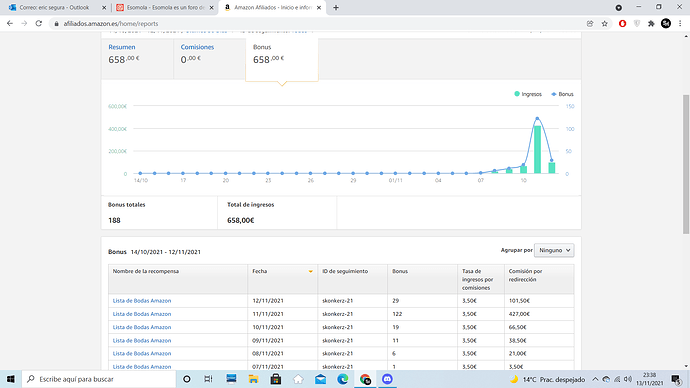
Task: Open the volume speaker icon
Action: point(628,379)
